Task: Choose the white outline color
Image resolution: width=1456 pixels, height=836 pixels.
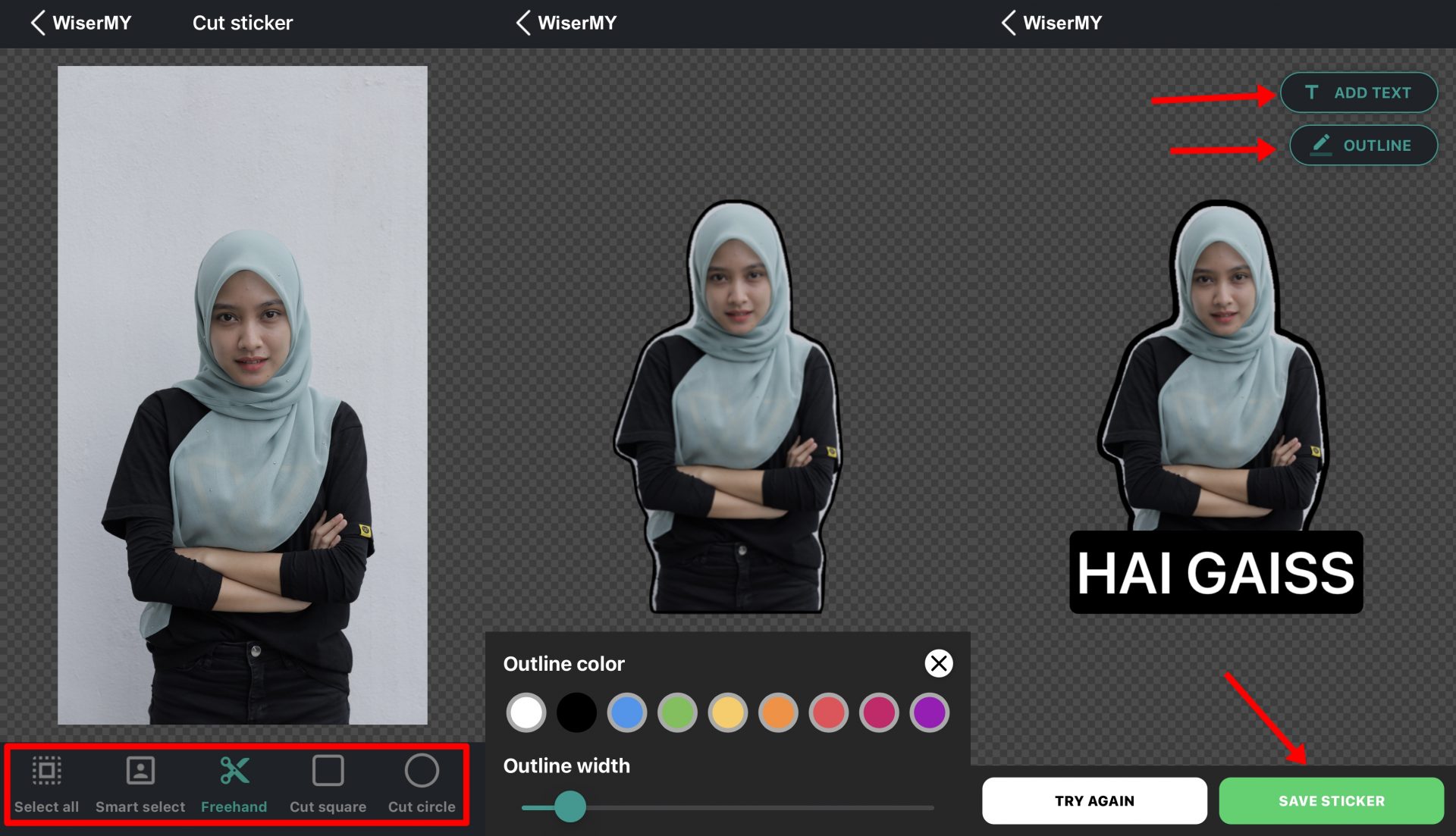Action: click(x=526, y=712)
